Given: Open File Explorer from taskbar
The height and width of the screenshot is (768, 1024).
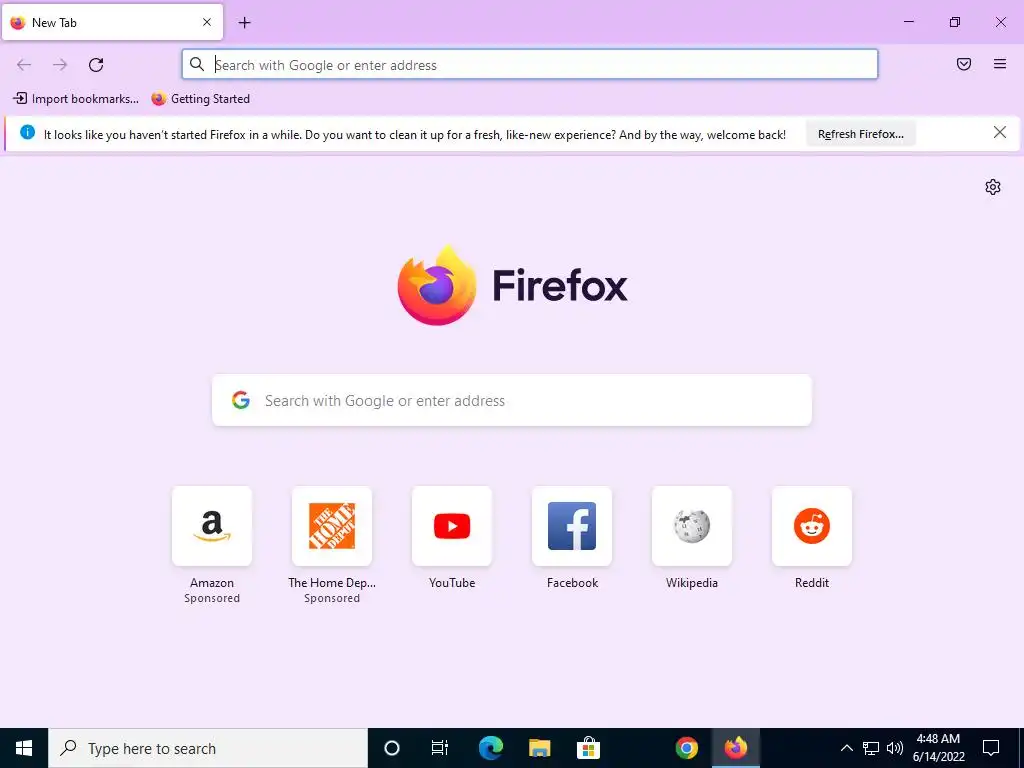Looking at the screenshot, I should pyautogui.click(x=539, y=748).
